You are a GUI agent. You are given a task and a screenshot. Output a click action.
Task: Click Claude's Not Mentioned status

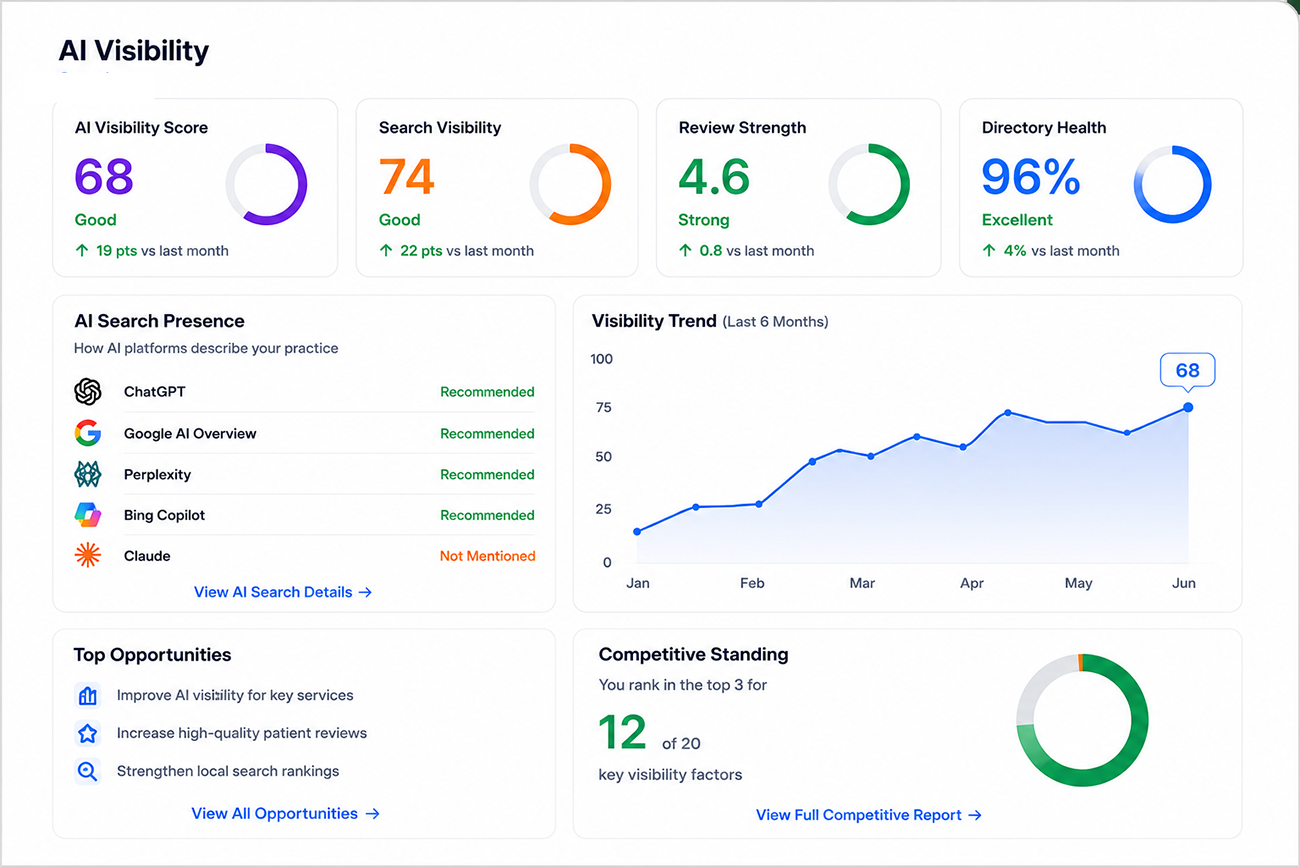click(x=488, y=556)
